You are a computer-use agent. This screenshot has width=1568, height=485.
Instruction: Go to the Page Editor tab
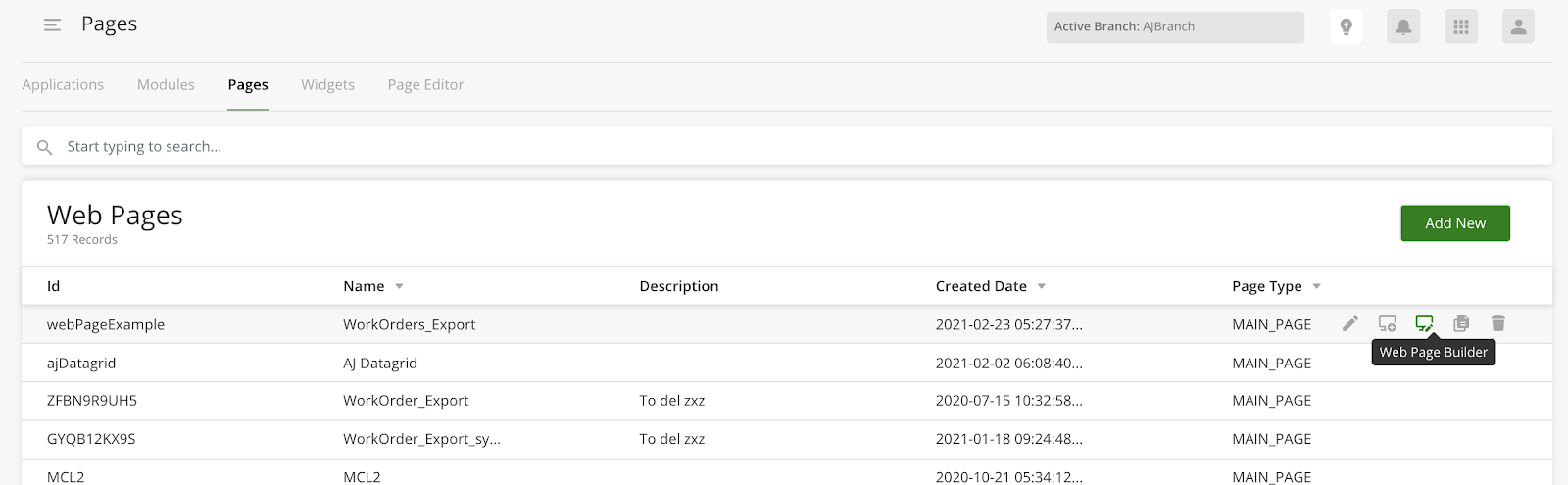pyautogui.click(x=425, y=85)
